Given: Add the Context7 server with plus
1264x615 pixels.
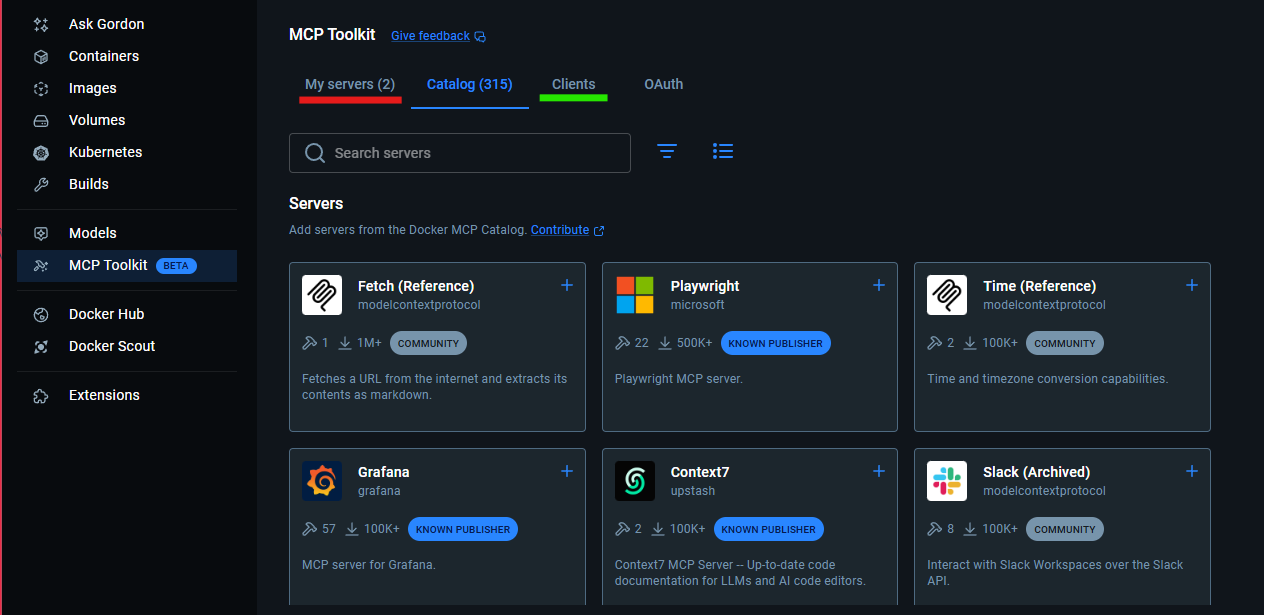Looking at the screenshot, I should click(x=879, y=471).
